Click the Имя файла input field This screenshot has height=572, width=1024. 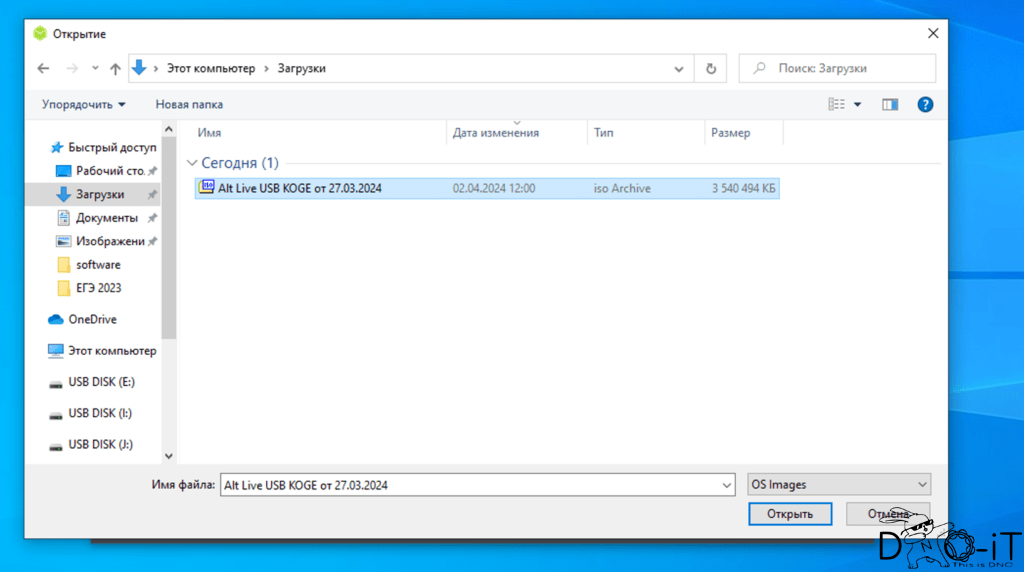470,485
